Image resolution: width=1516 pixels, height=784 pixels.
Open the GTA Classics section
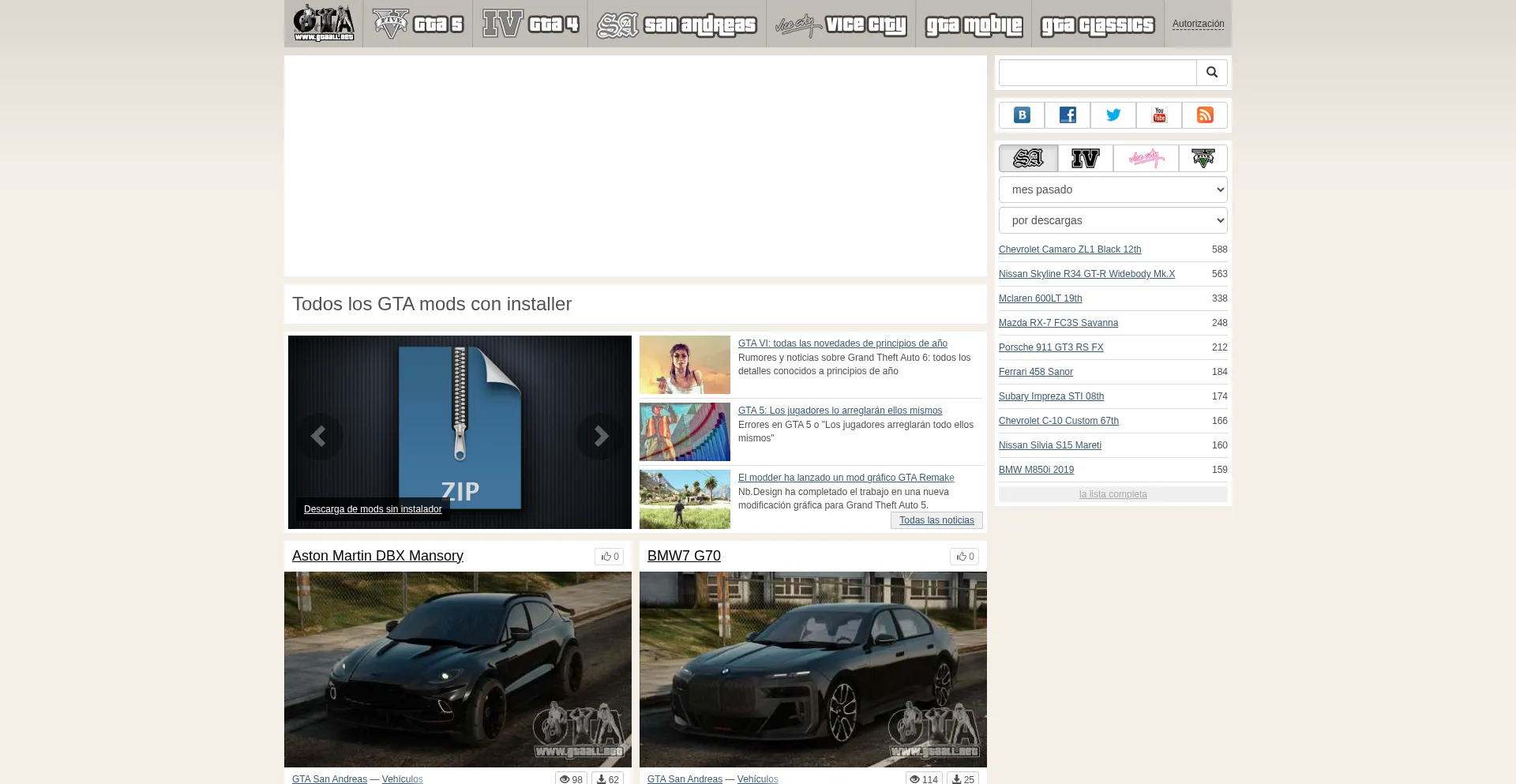click(x=1098, y=24)
